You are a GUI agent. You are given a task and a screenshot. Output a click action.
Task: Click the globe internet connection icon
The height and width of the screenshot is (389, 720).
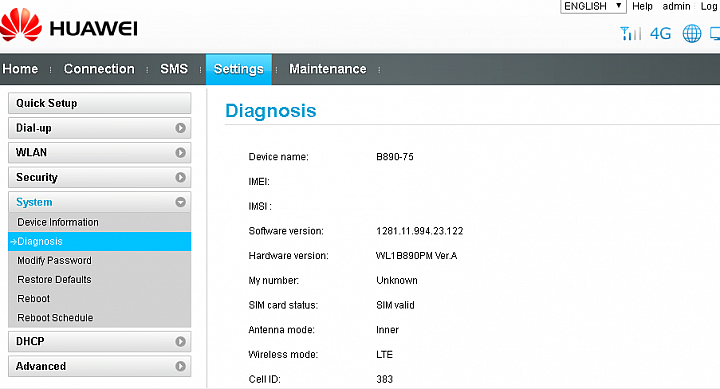click(x=692, y=34)
